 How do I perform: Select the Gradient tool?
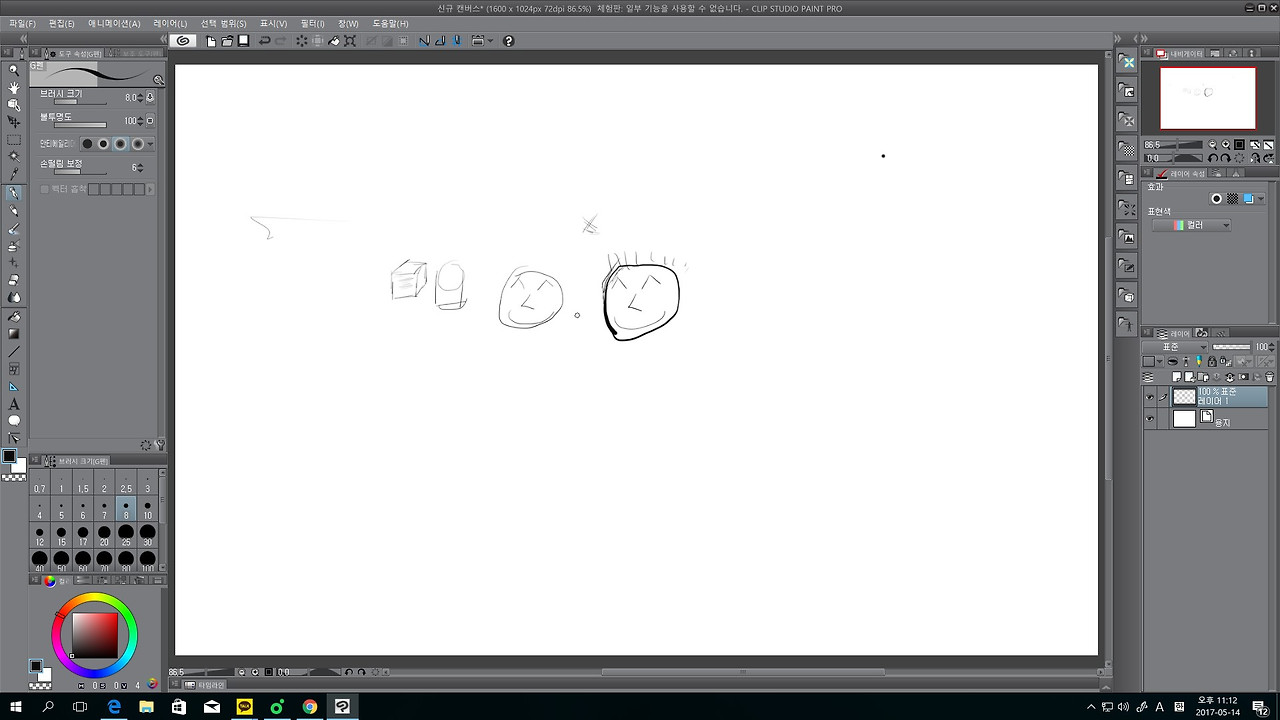tap(14, 333)
